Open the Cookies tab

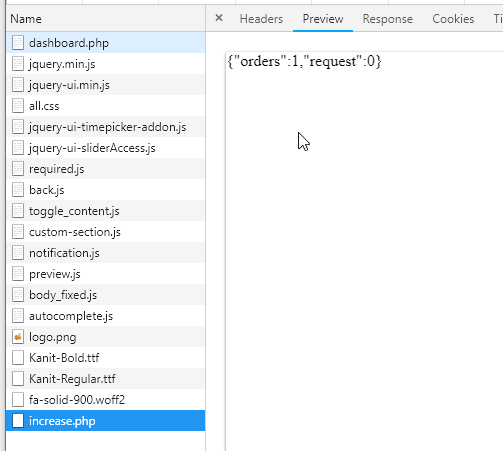click(x=453, y=19)
